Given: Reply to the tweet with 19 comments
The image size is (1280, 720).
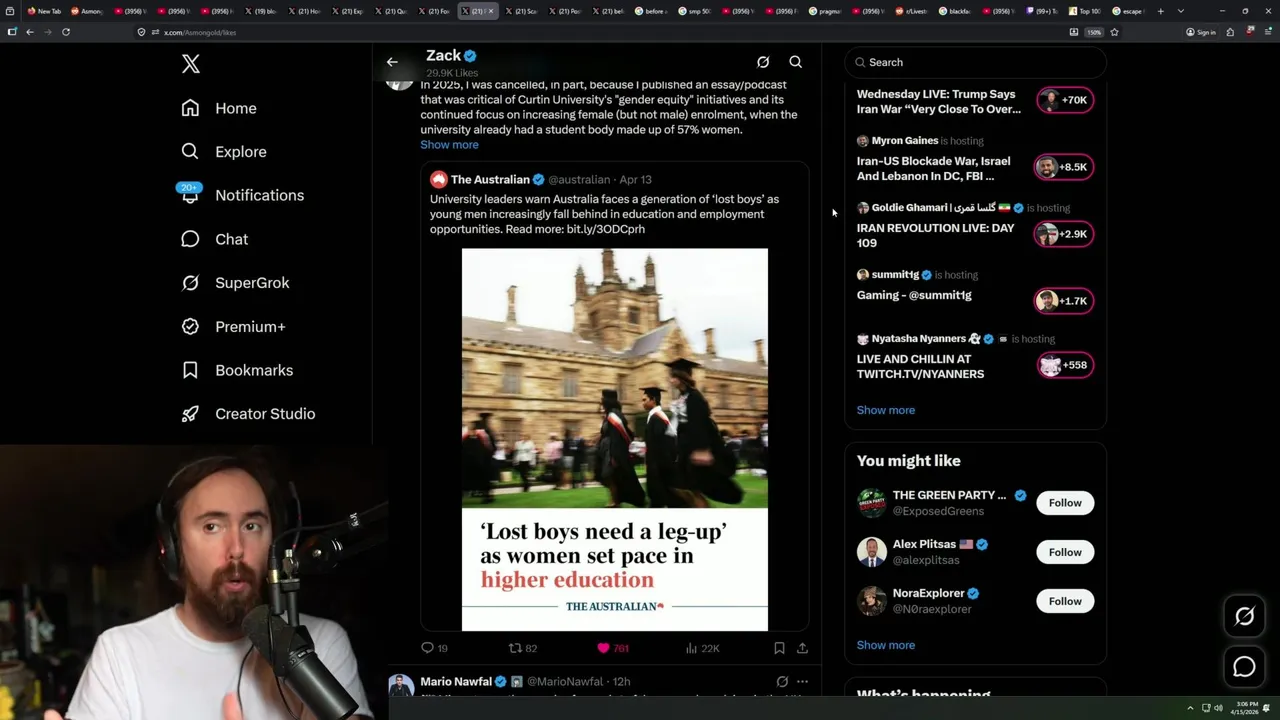Looking at the screenshot, I should point(434,648).
